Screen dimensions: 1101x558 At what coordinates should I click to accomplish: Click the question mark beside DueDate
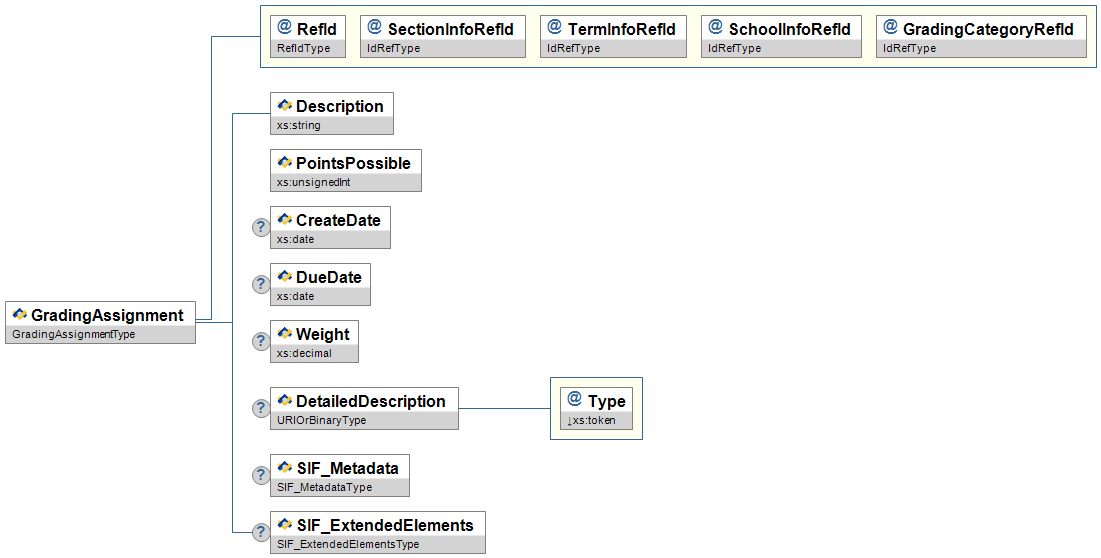point(261,284)
